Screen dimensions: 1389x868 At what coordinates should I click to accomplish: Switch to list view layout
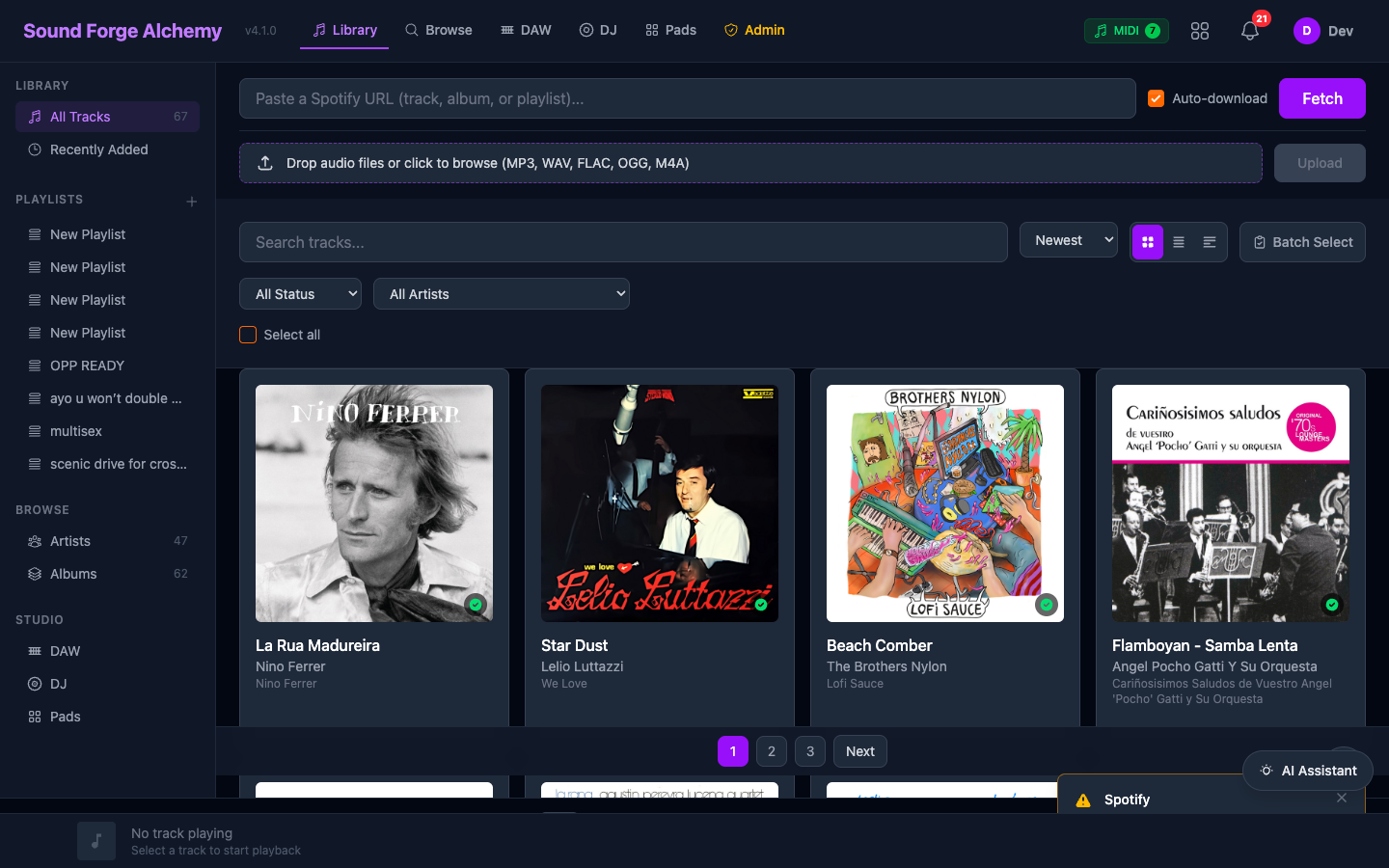pyautogui.click(x=1178, y=242)
